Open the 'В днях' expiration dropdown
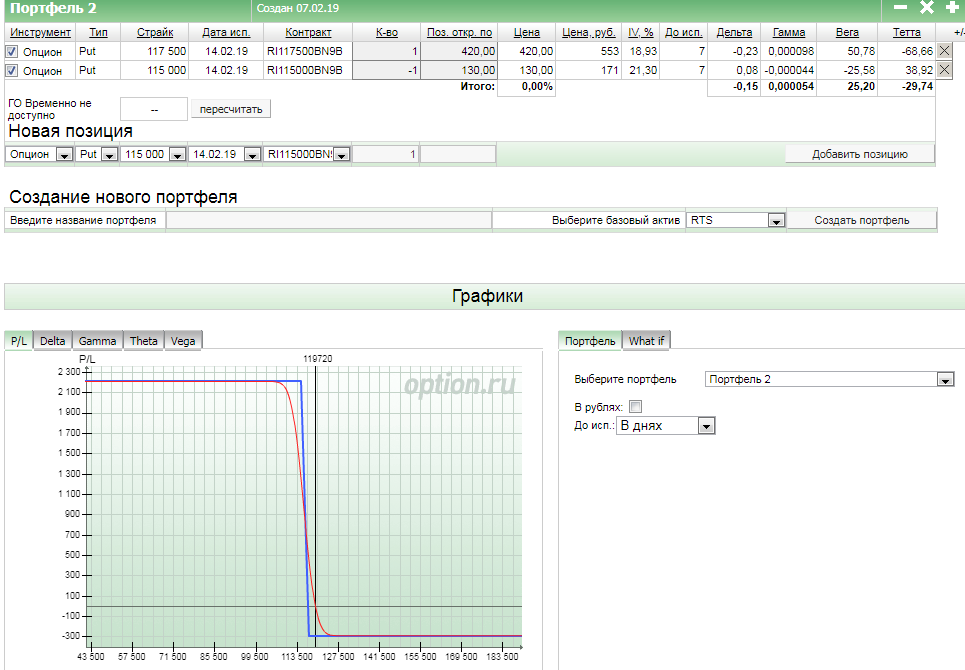The image size is (965, 670). pos(706,426)
